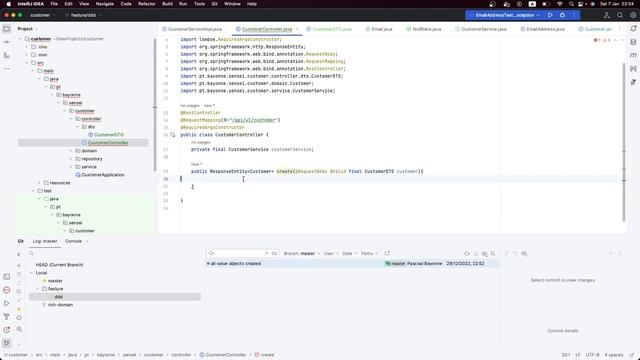Open Project view mode dropdown
The height and width of the screenshot is (360, 640).
(x=27, y=29)
